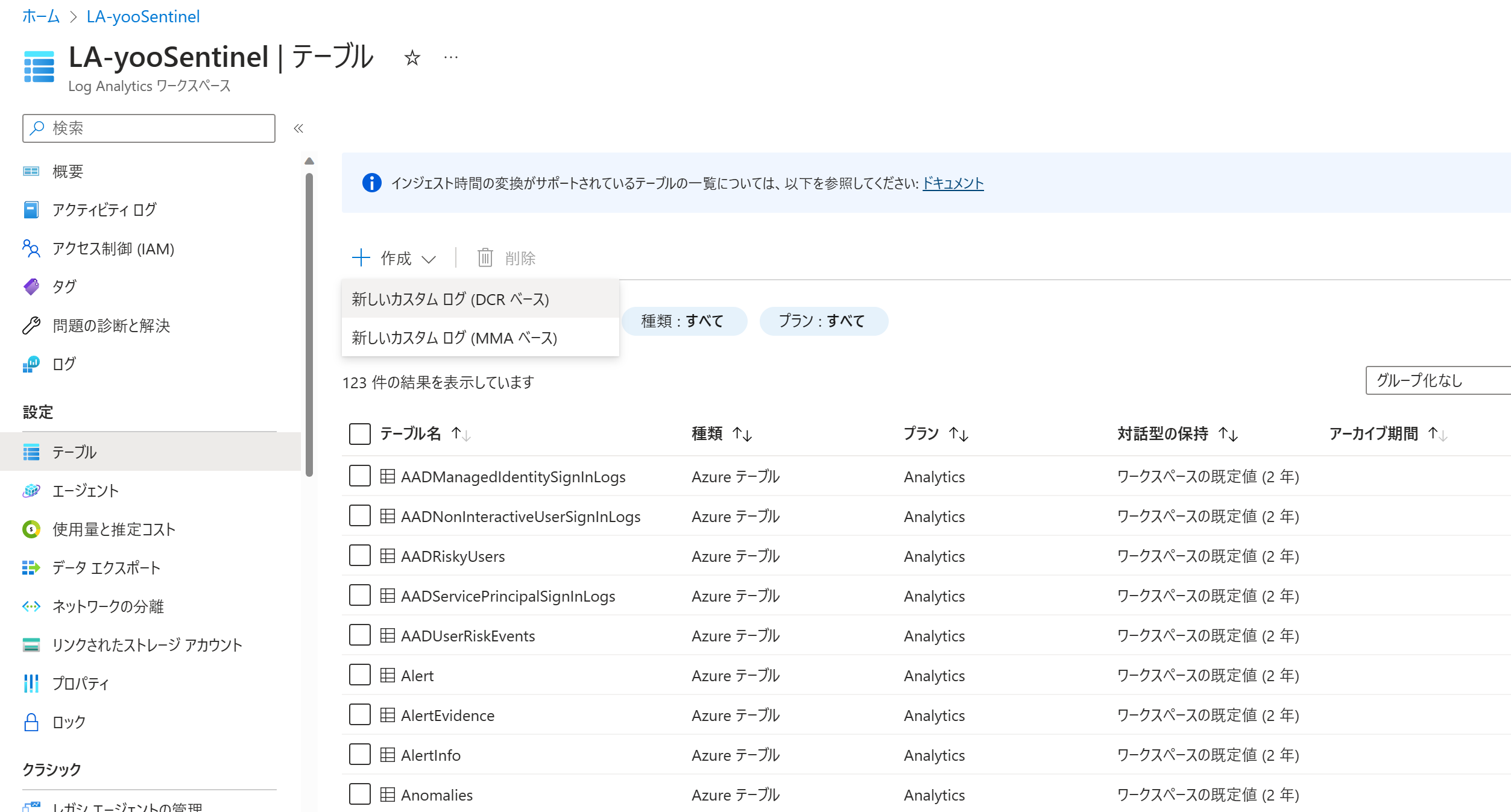Navigate to ホーム via the breadcrumb
This screenshot has height=812, width=1511.
[x=40, y=16]
